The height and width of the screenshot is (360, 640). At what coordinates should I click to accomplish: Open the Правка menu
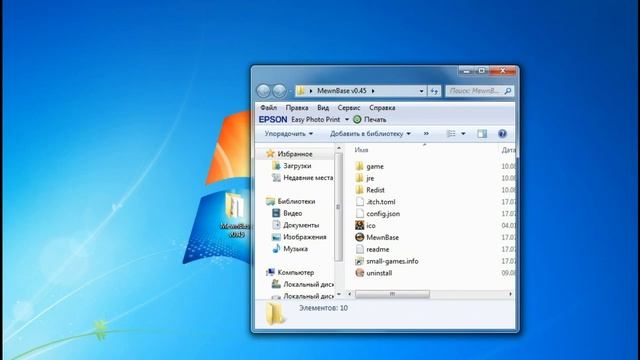297,108
